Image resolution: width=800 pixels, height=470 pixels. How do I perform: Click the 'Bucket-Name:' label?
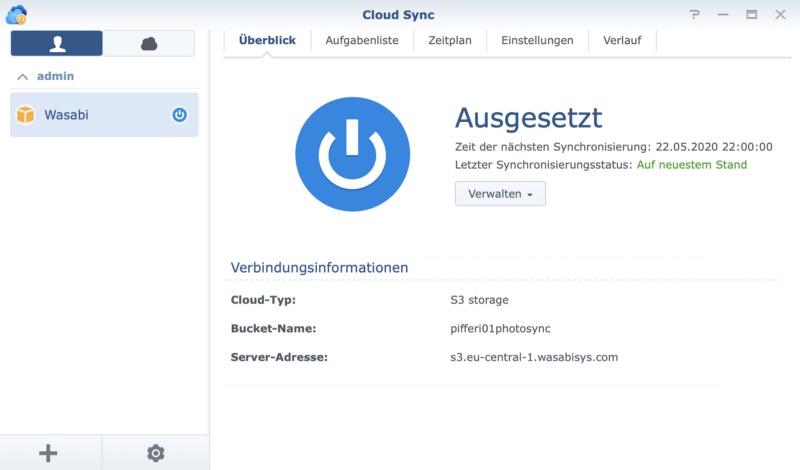click(273, 329)
